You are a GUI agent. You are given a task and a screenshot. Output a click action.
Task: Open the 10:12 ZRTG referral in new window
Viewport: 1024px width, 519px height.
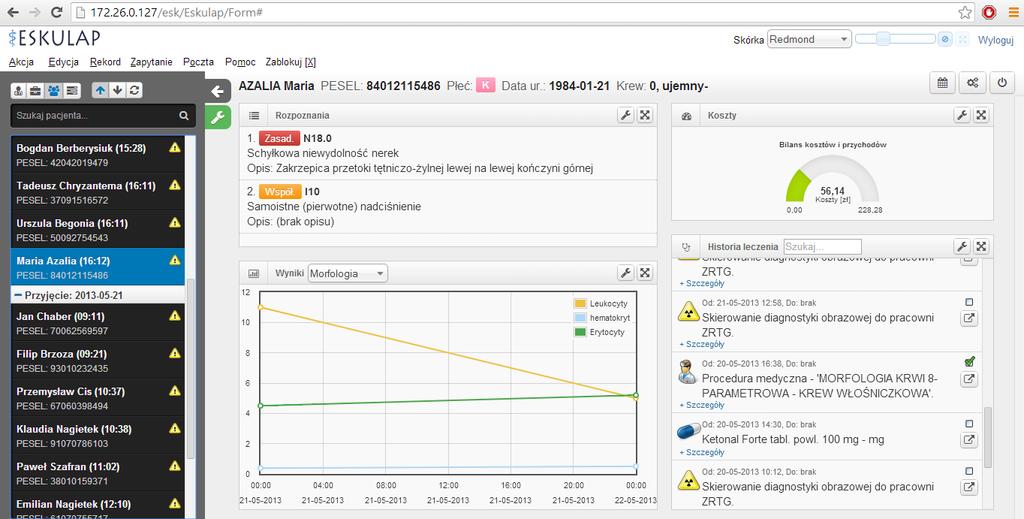pos(969,487)
